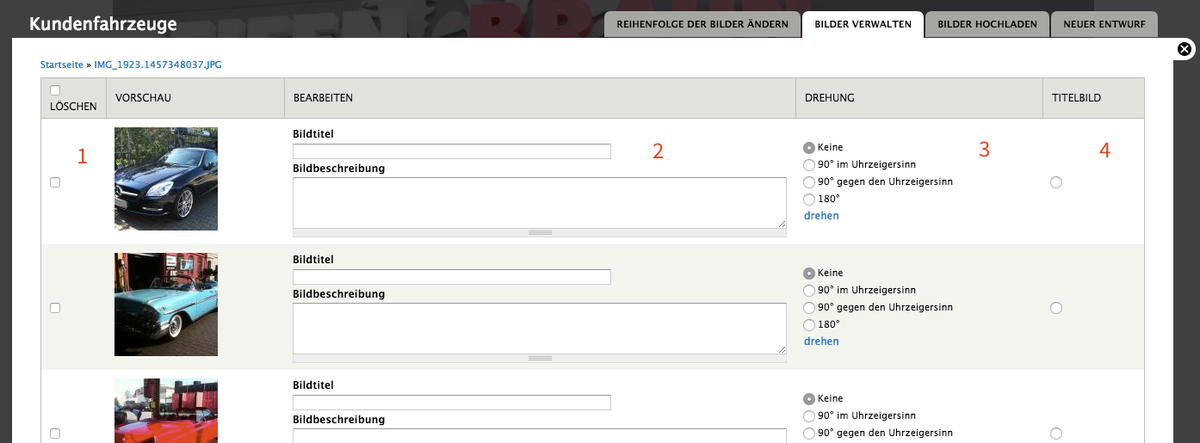Select 180° rotation for the first image

point(810,199)
